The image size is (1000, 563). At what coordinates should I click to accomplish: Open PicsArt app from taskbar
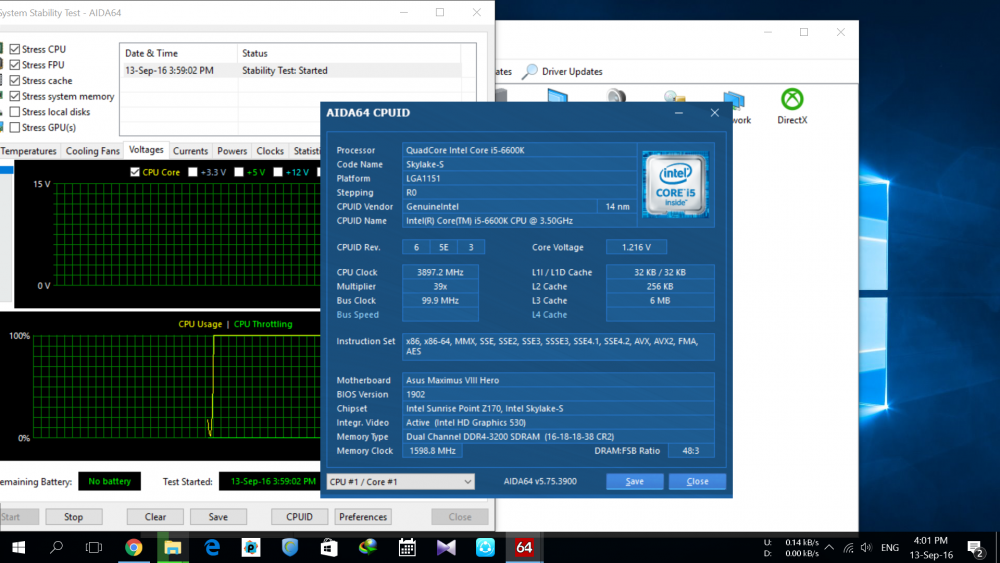click(x=251, y=547)
